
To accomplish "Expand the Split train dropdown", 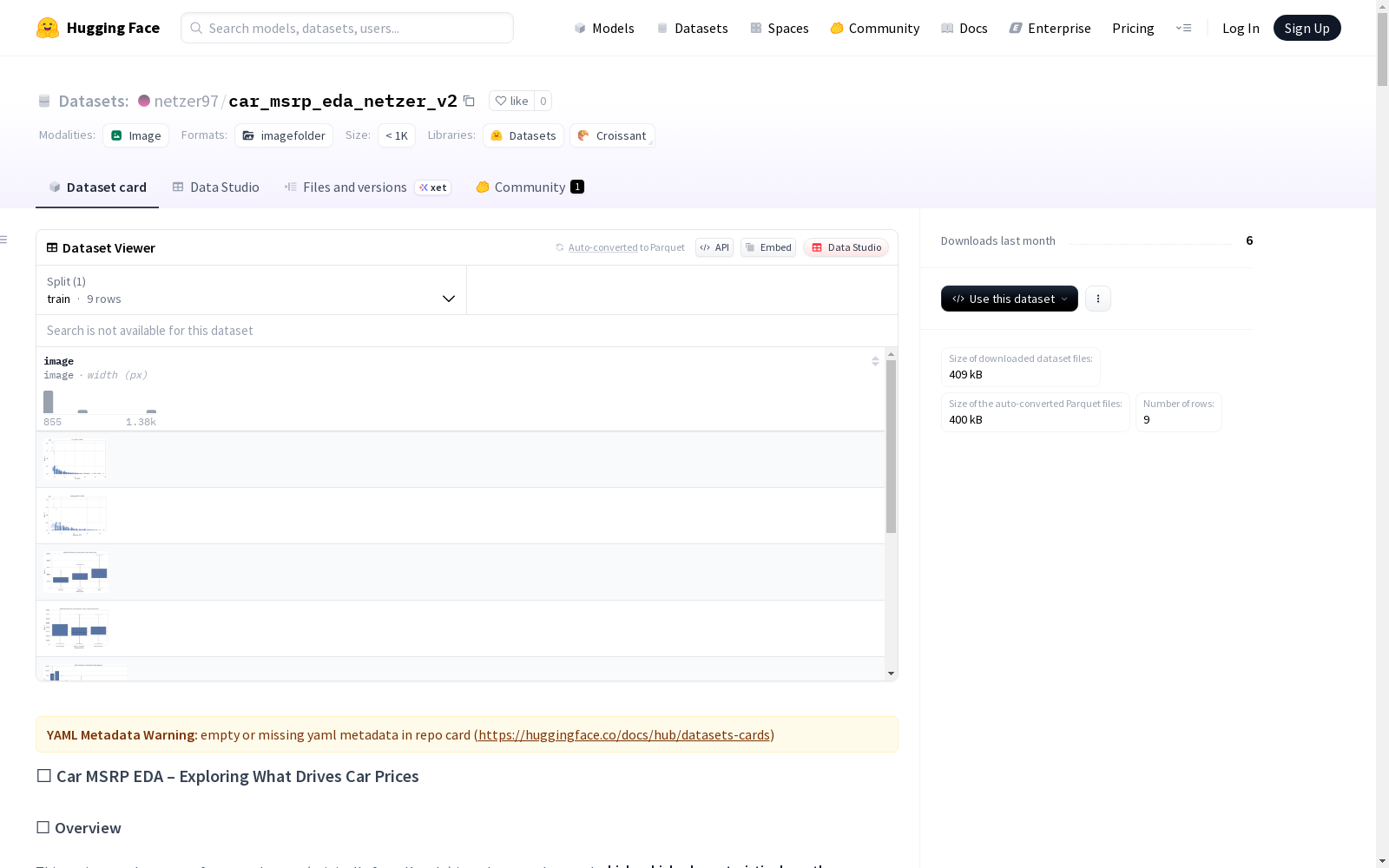I will coord(252,290).
